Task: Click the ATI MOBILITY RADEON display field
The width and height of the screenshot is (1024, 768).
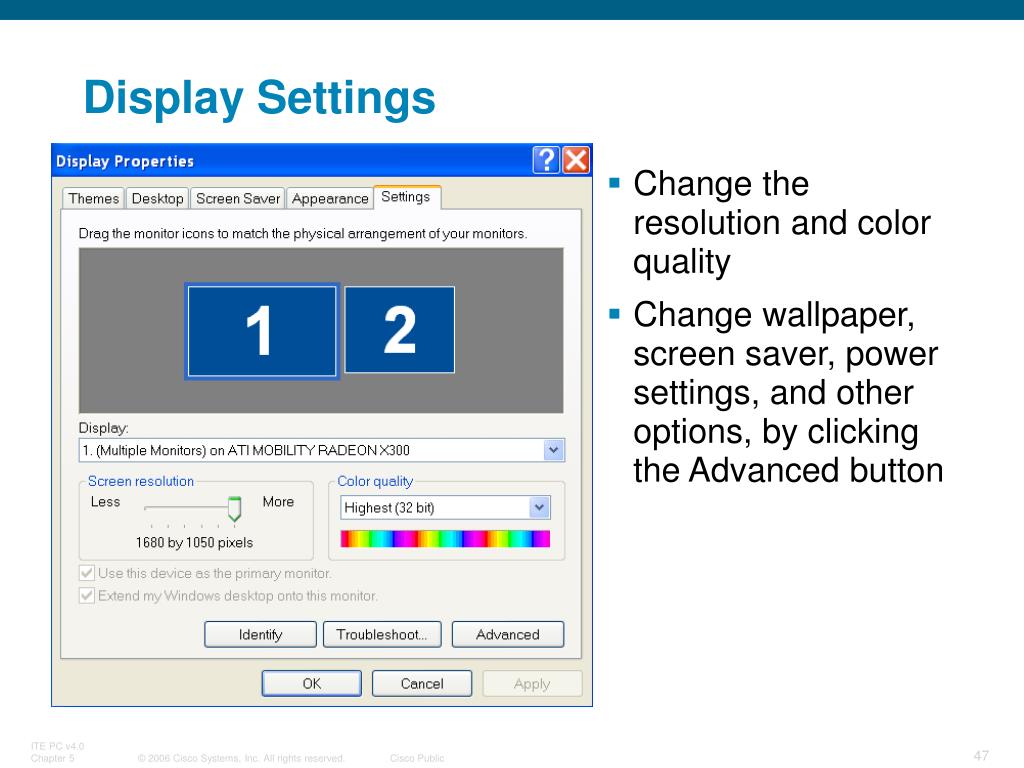Action: point(321,450)
